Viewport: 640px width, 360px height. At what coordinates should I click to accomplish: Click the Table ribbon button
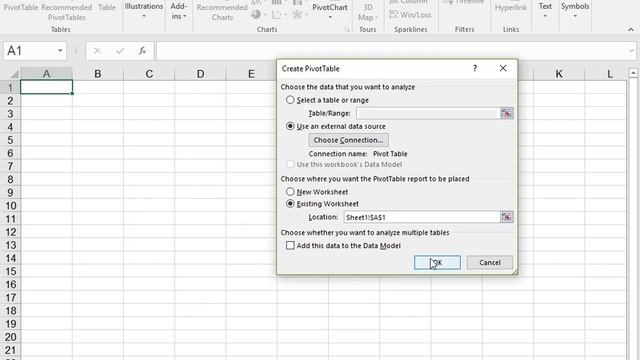[x=107, y=7]
